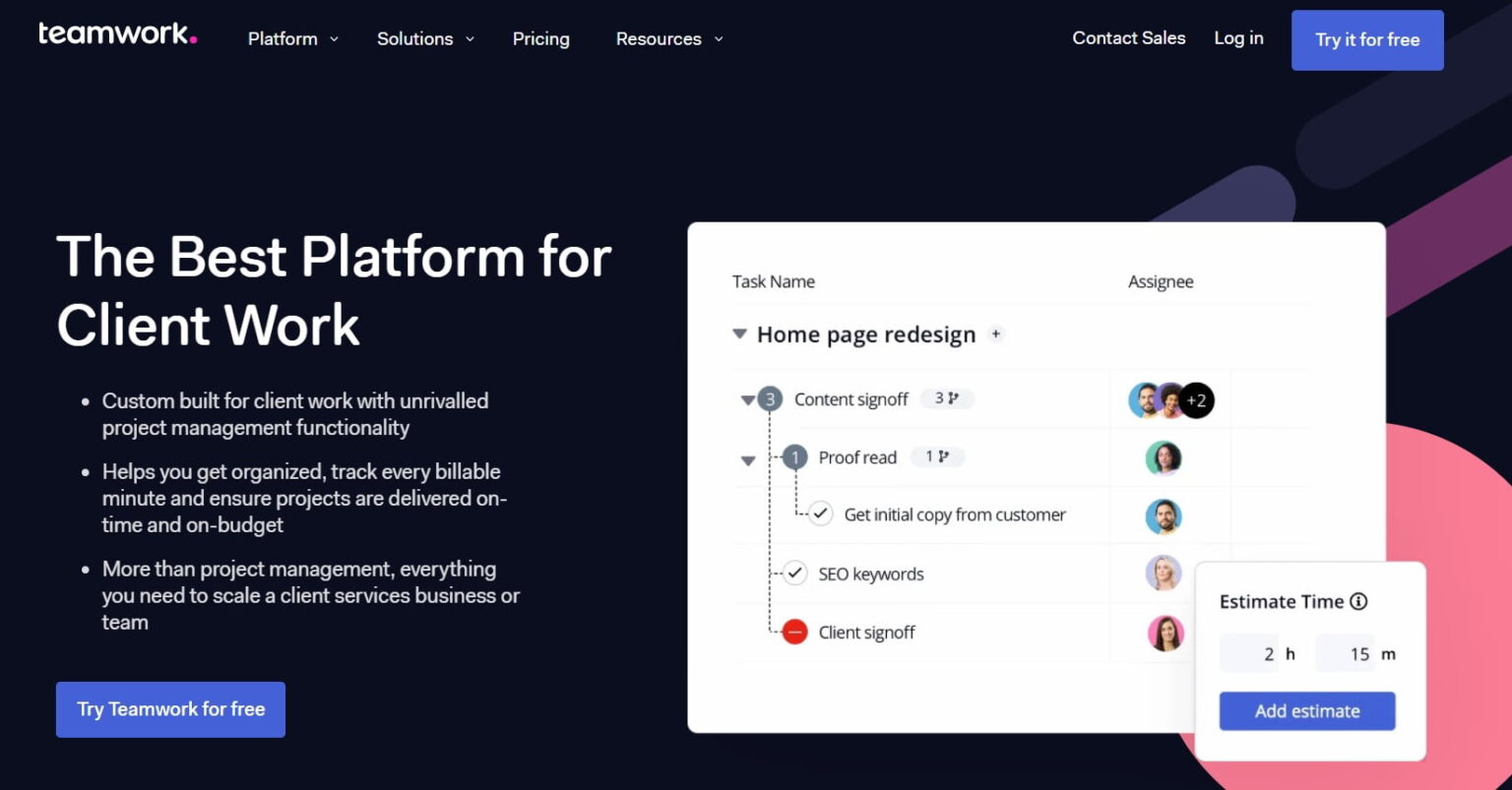This screenshot has width=1512, height=790.
Task: Click the Get initial copy assignee avatar
Action: [1164, 517]
